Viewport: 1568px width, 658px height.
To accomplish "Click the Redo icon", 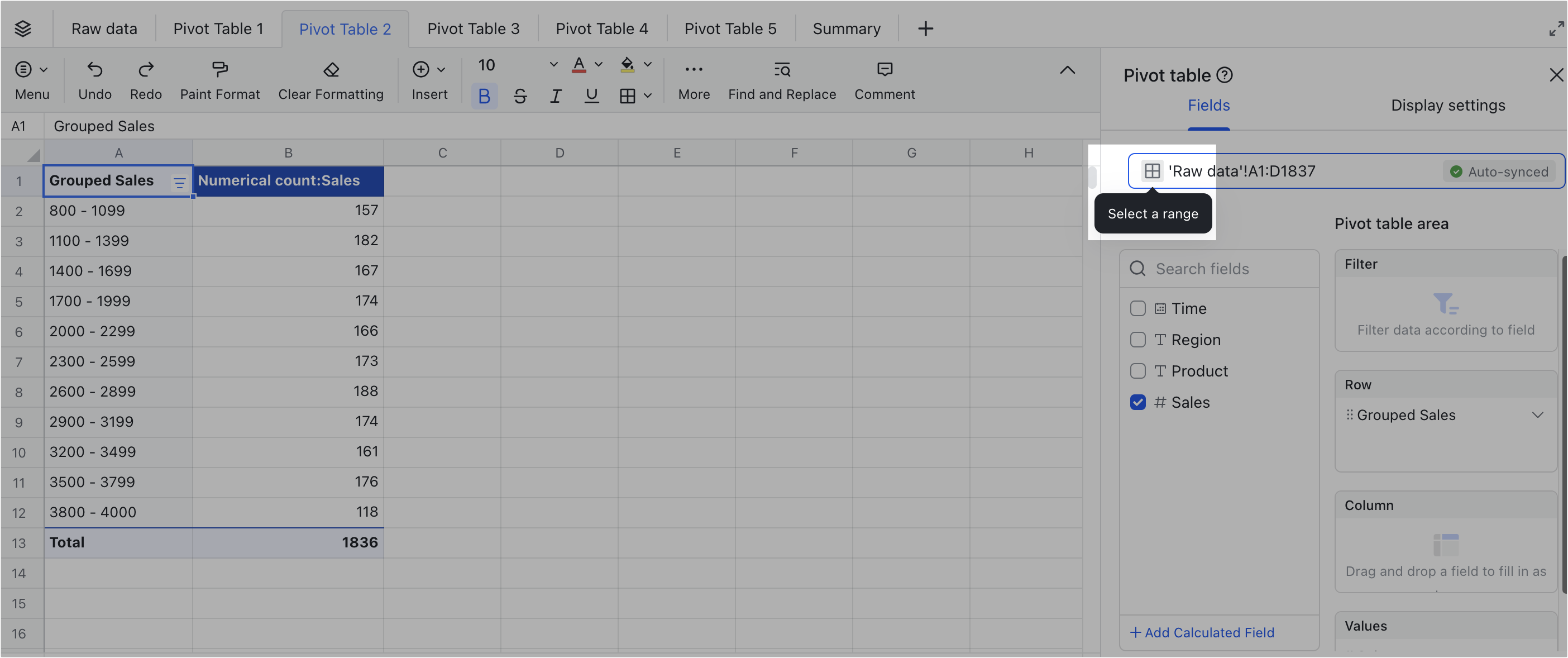I will click(146, 69).
